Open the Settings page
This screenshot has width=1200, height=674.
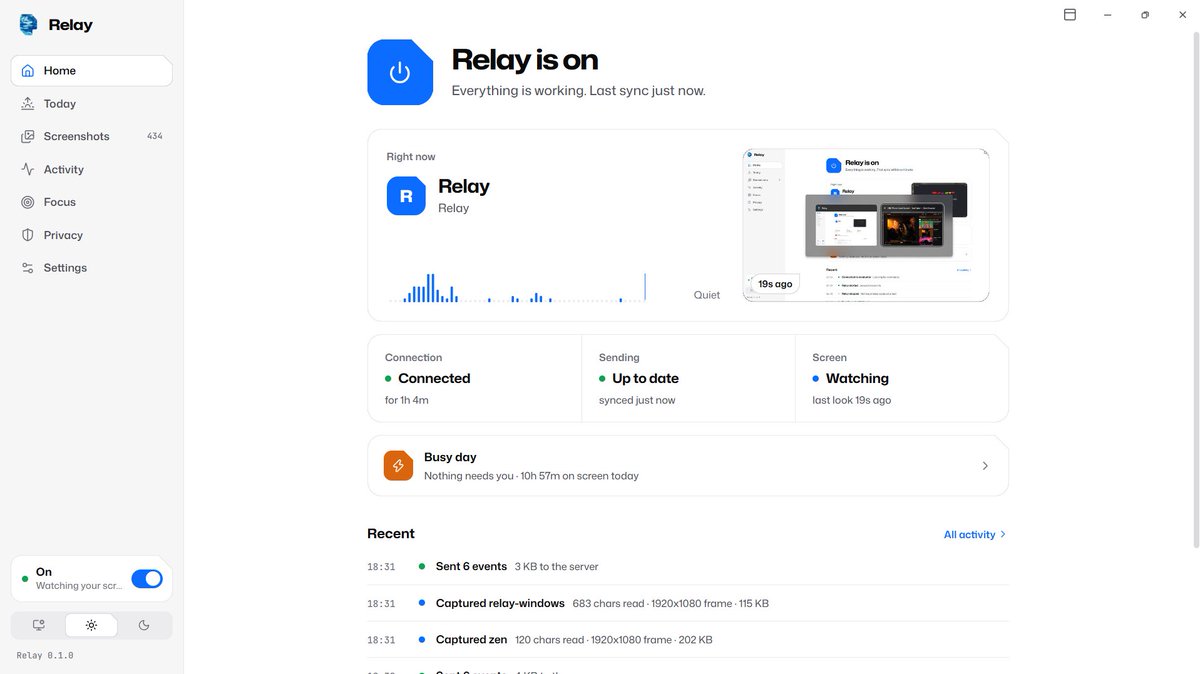(x=91, y=268)
